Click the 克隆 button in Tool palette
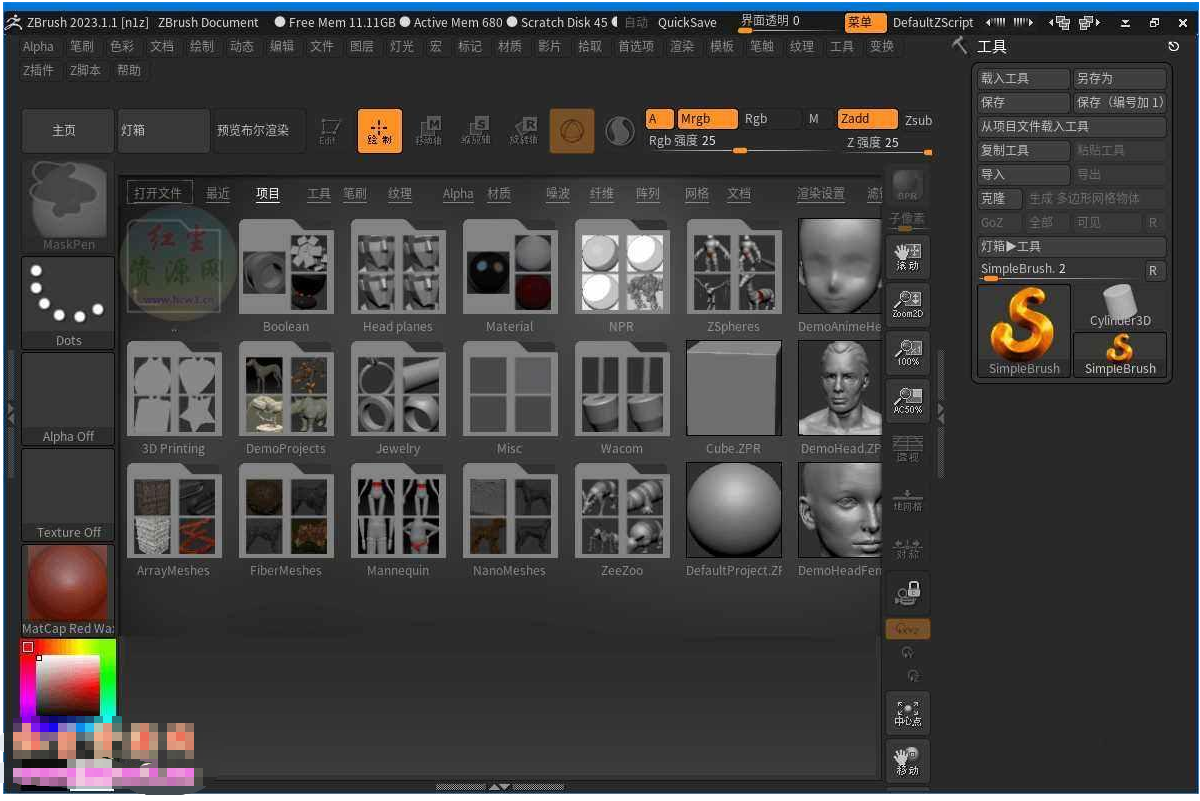The height and width of the screenshot is (801, 1200). pyautogui.click(x=998, y=198)
